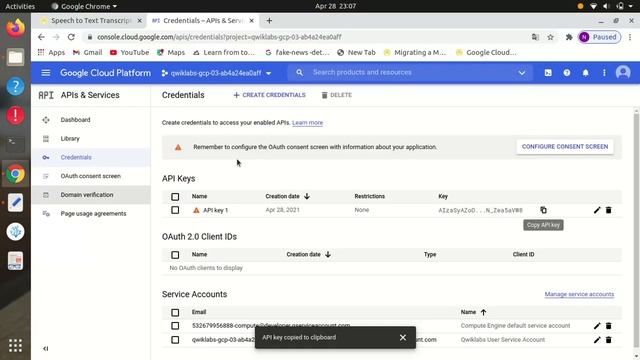Open the system status menu arrow

point(631,6)
